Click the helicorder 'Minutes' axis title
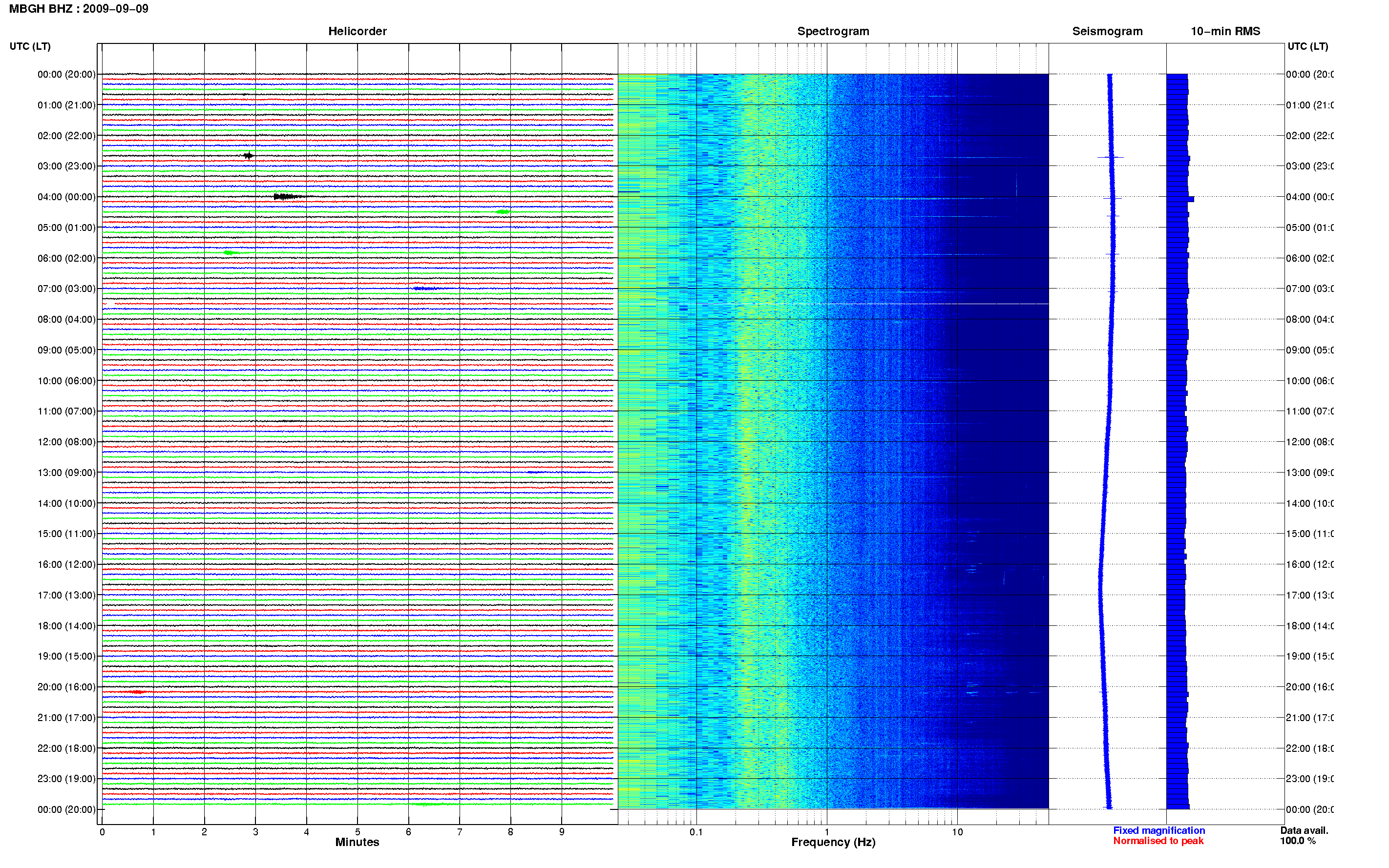This screenshot has width=1389, height=868. point(357,842)
